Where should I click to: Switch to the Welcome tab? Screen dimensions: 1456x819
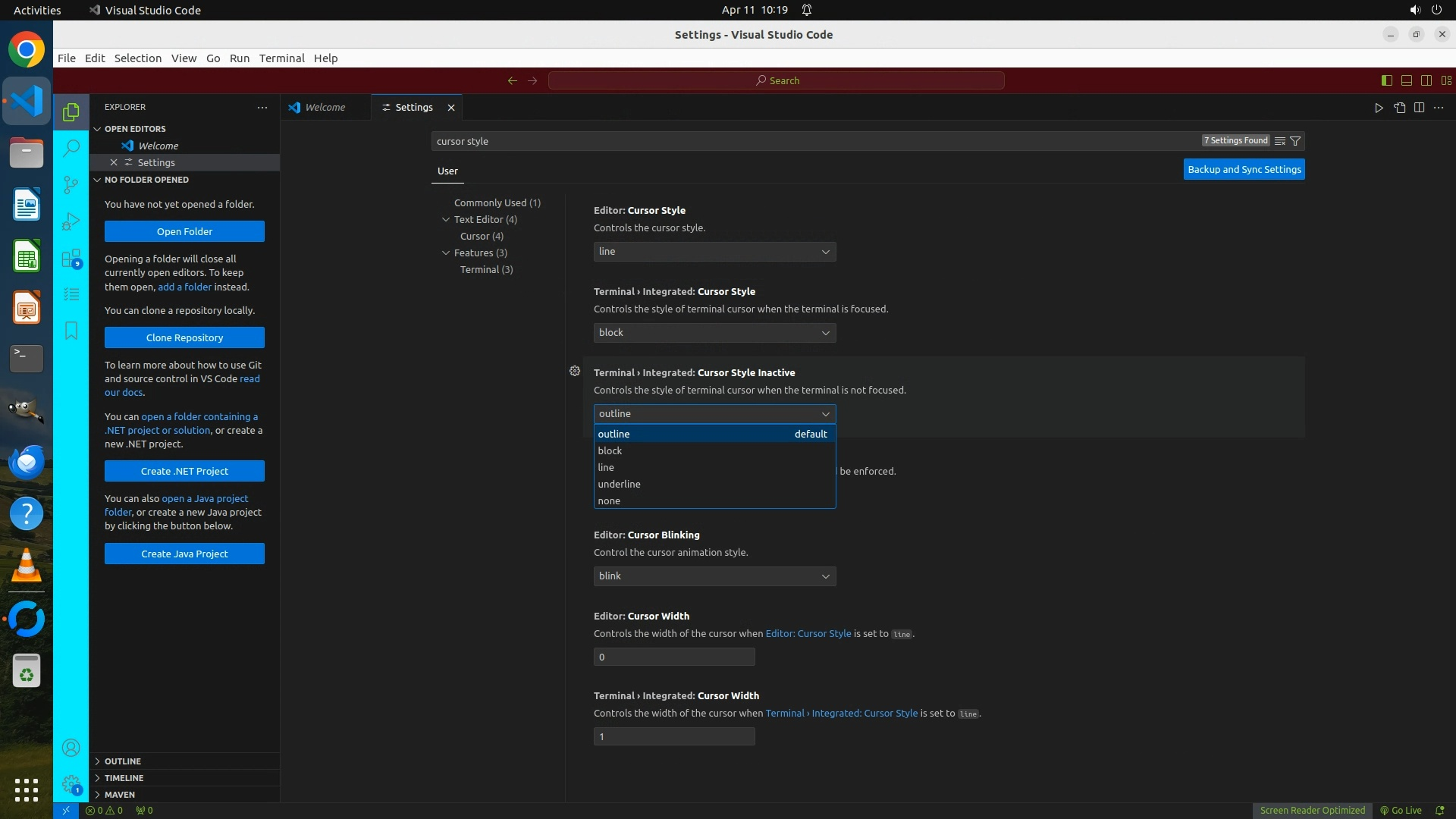[325, 108]
